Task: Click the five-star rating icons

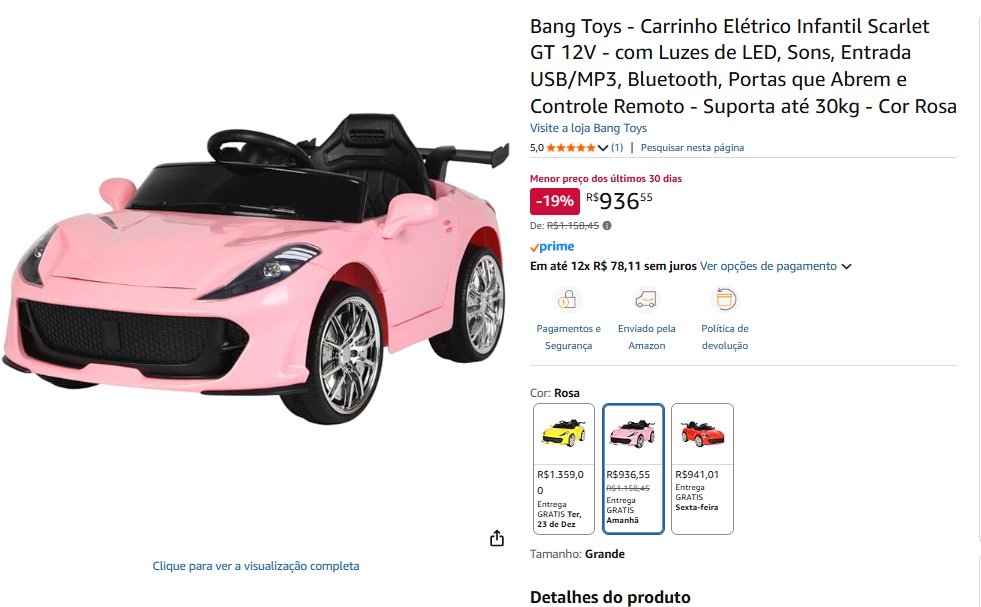Action: point(571,148)
